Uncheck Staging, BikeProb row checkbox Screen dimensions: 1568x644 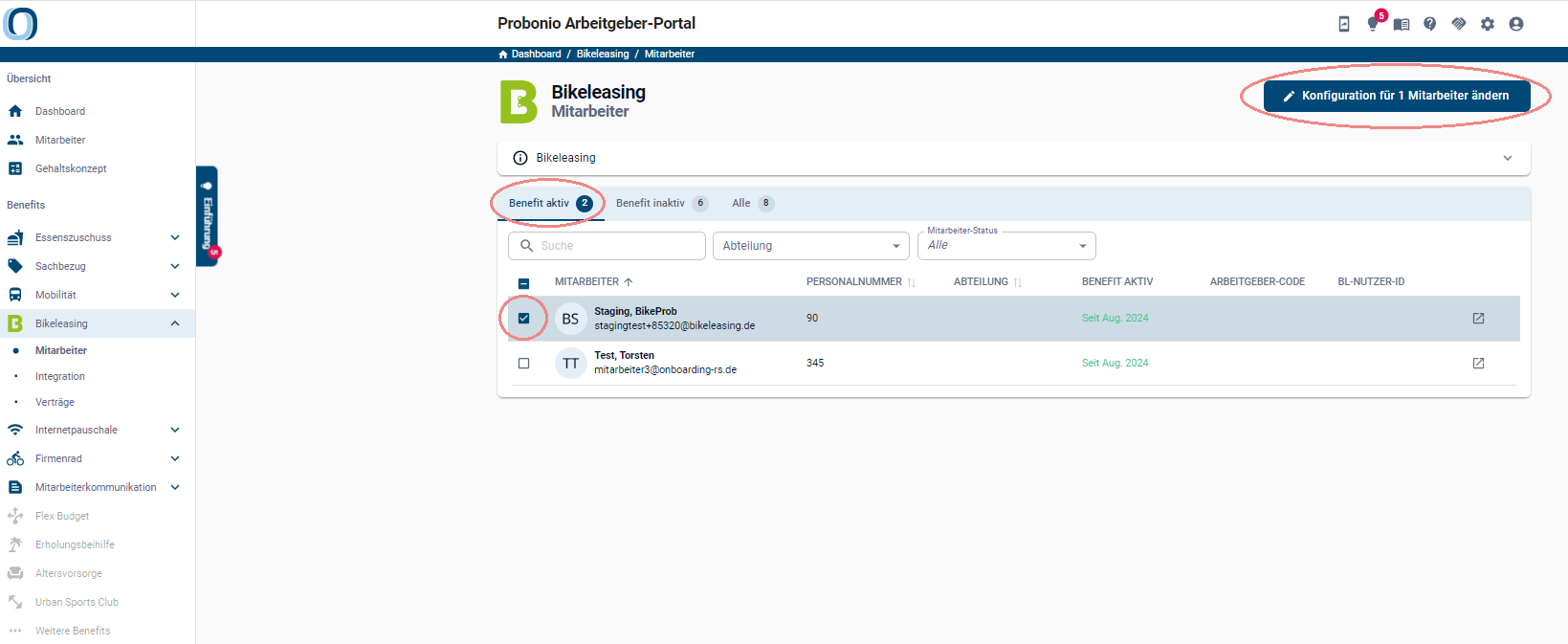point(523,319)
